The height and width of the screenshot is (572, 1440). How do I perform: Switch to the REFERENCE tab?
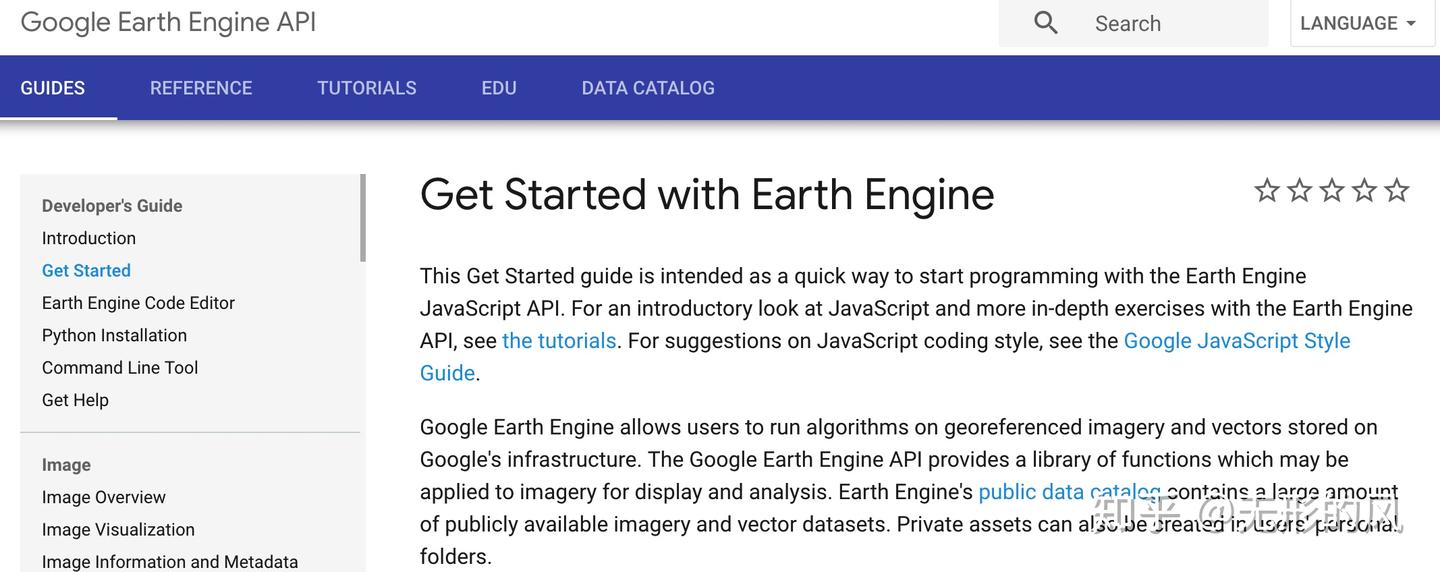pyautogui.click(x=201, y=88)
